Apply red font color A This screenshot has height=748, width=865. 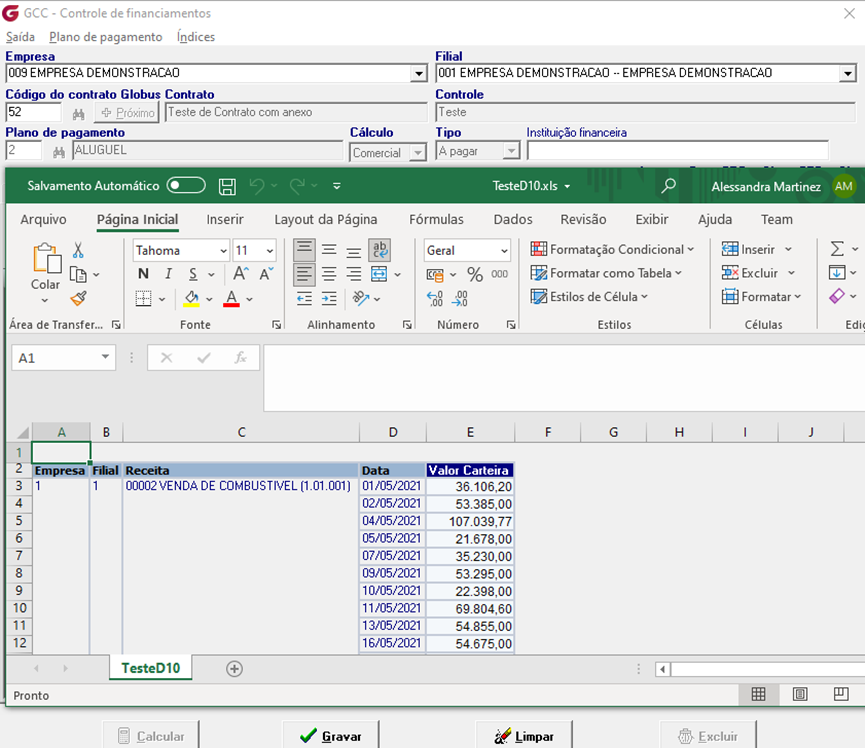pyautogui.click(x=231, y=298)
